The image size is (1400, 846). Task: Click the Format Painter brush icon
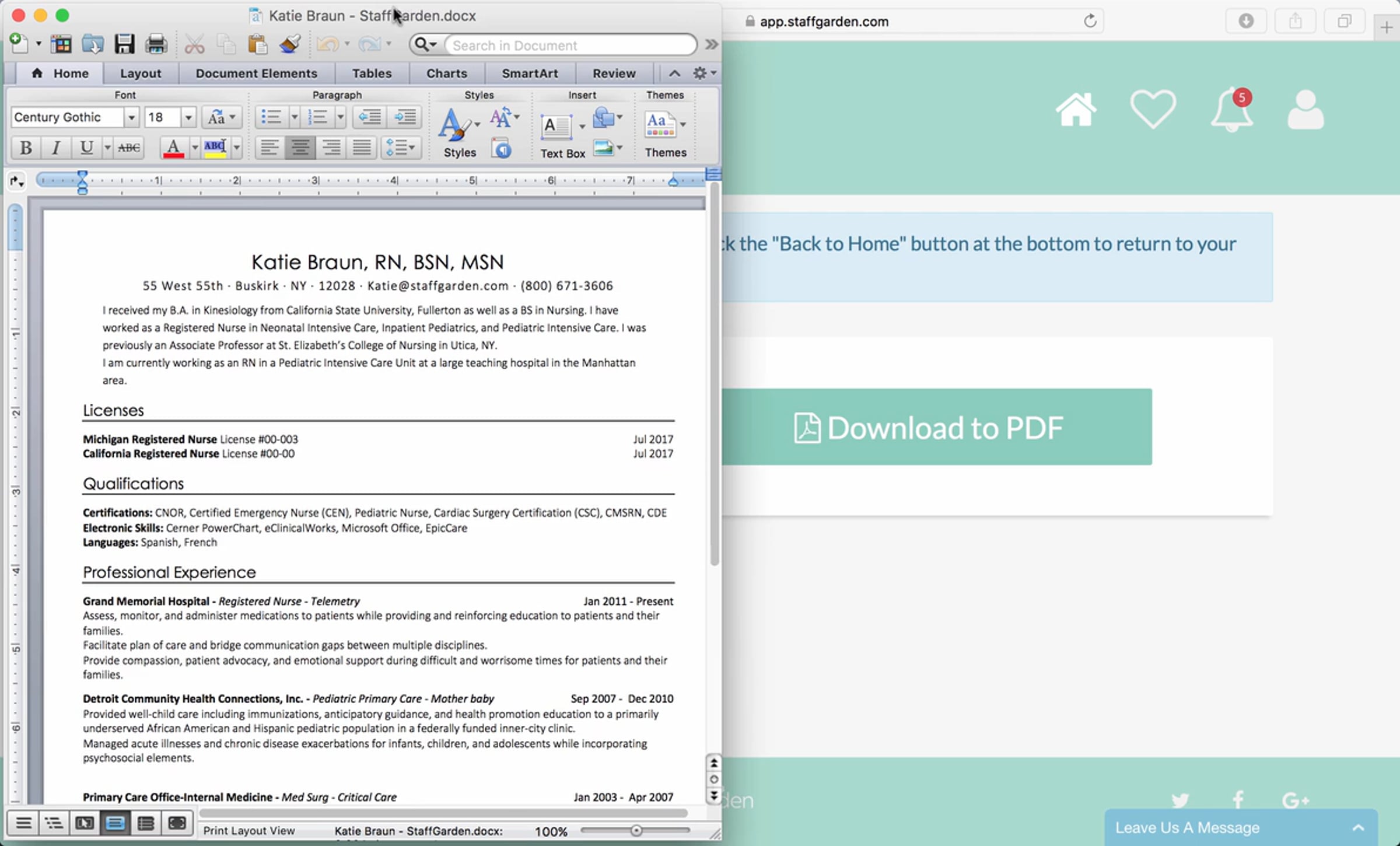tap(289, 44)
